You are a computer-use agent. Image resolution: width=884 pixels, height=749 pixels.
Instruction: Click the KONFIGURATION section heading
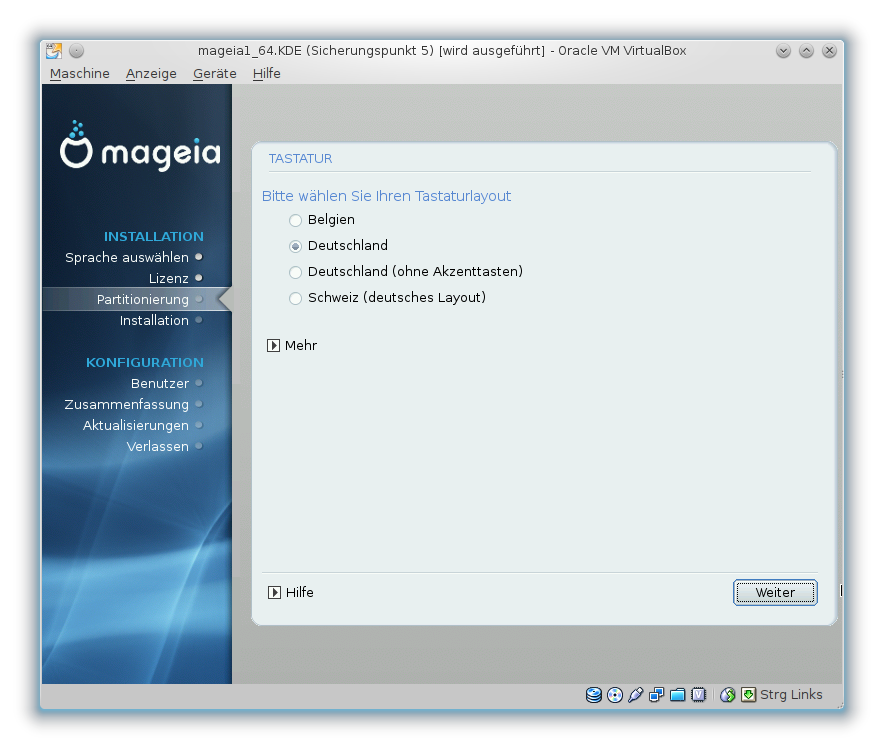pyautogui.click(x=144, y=362)
